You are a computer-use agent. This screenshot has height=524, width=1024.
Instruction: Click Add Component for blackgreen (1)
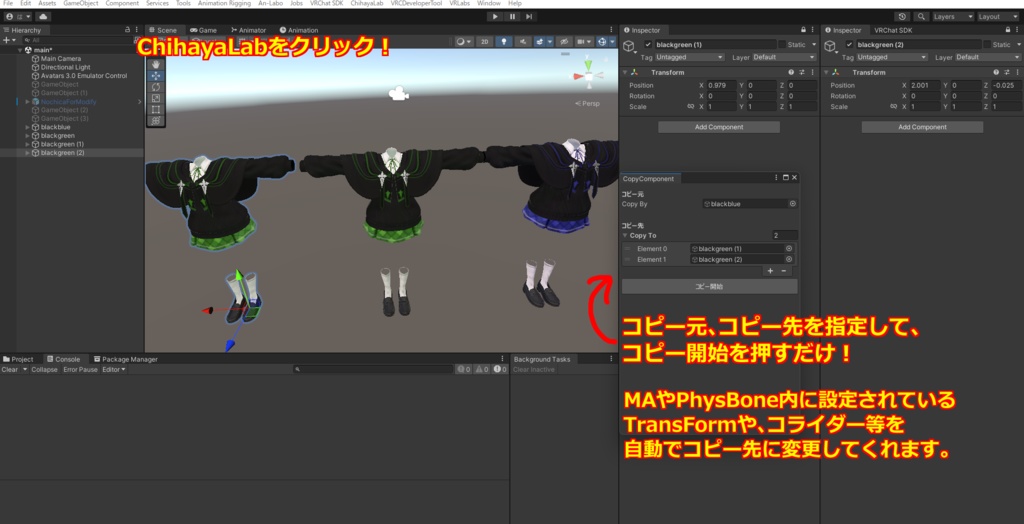coord(718,127)
